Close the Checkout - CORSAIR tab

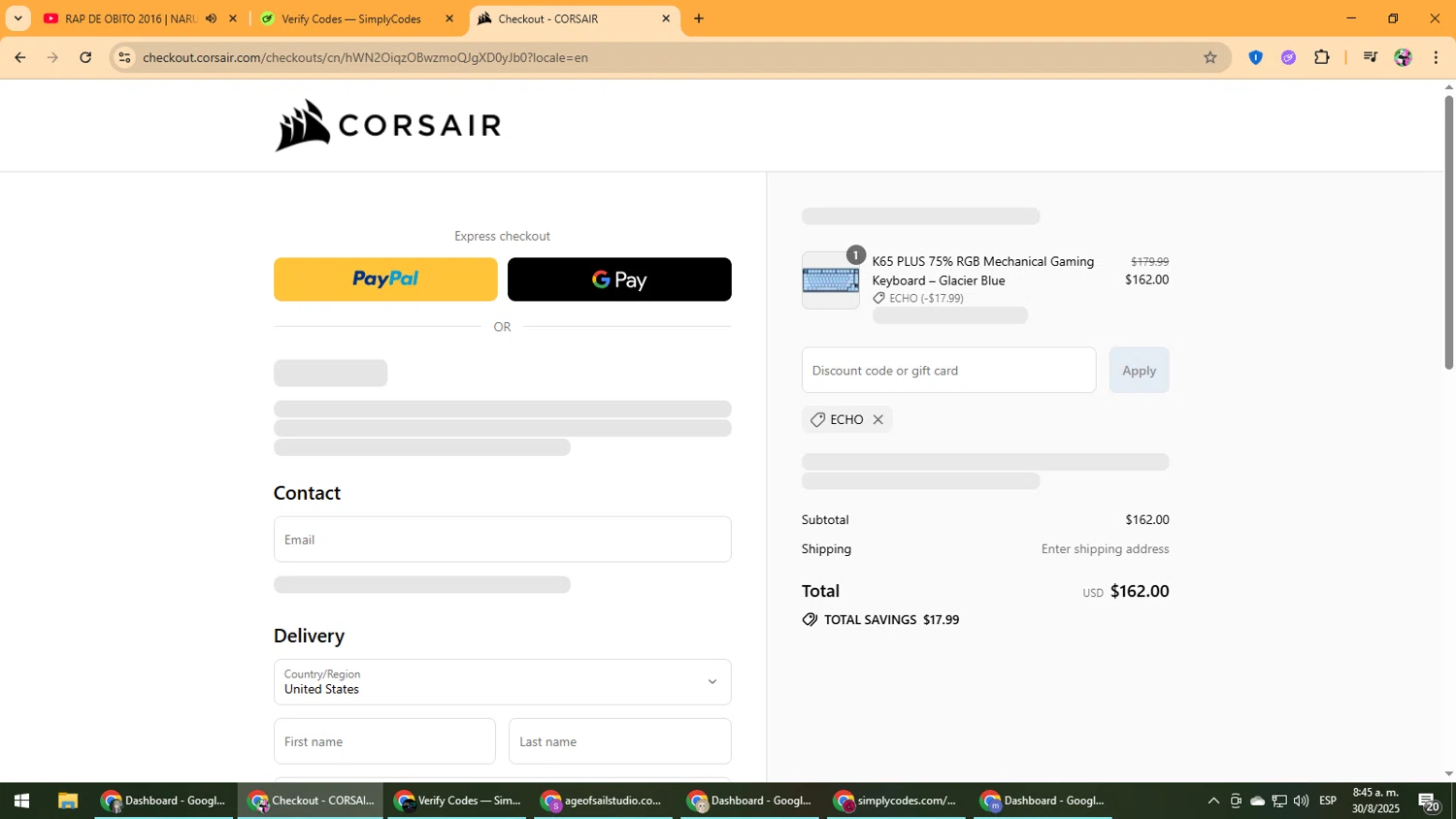tap(666, 18)
